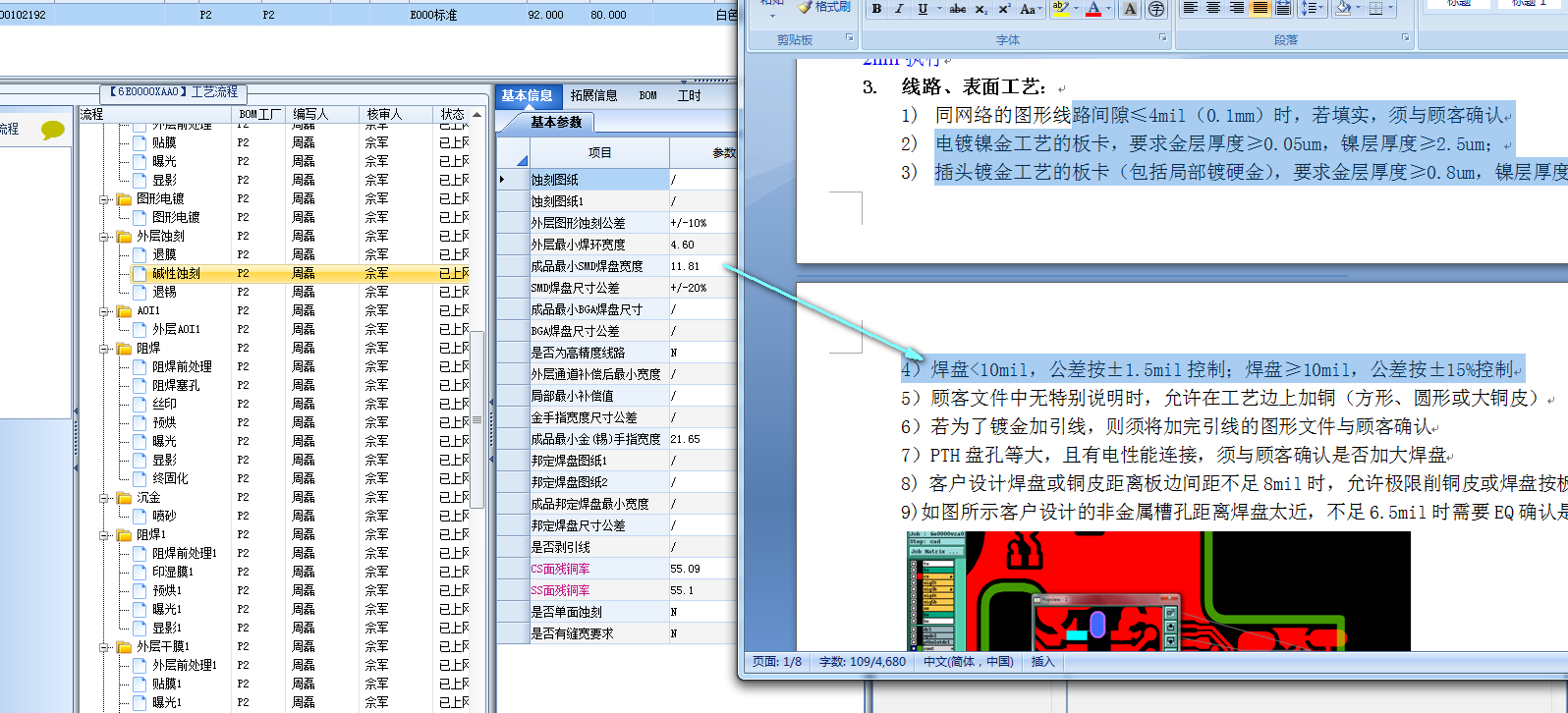Toggle the 插入 insert mode indicator
1568x713 pixels.
tap(1042, 662)
